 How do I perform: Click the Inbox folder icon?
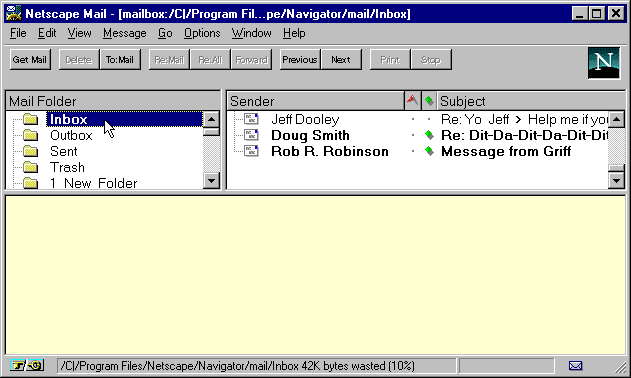[30, 119]
